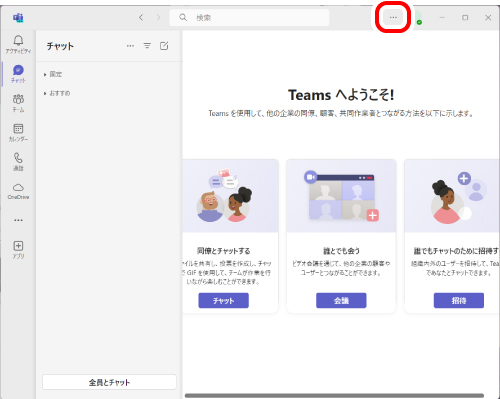This screenshot has width=500, height=399.
Task: Open the chat filter icon
Action: [x=147, y=46]
